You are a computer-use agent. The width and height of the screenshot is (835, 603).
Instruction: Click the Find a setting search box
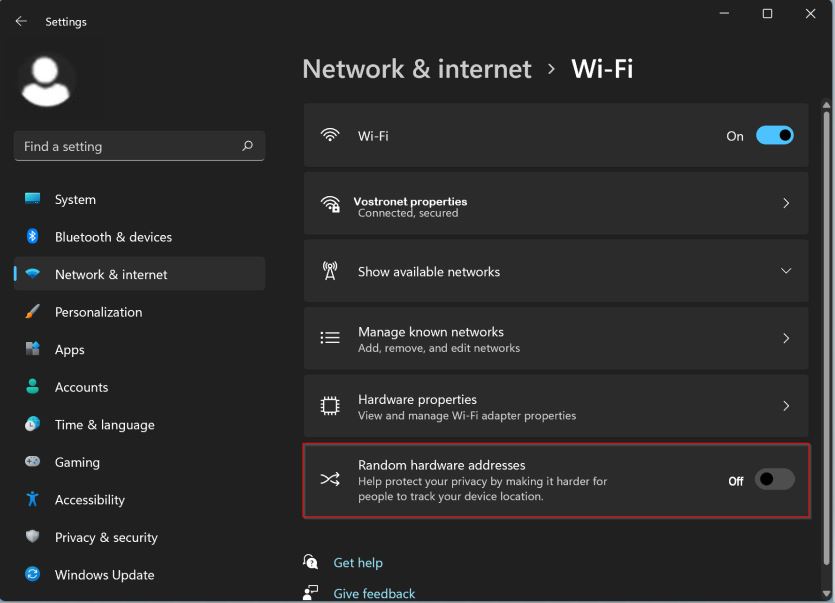click(x=140, y=145)
